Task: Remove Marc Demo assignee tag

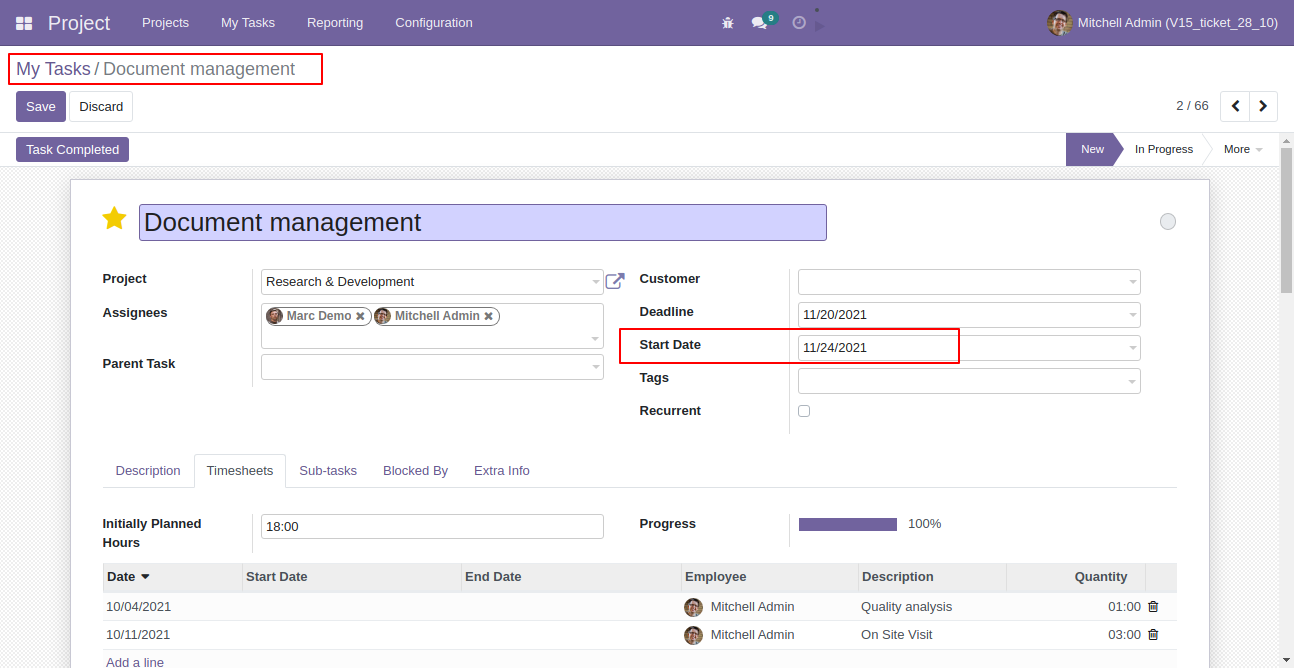Action: pyautogui.click(x=360, y=316)
